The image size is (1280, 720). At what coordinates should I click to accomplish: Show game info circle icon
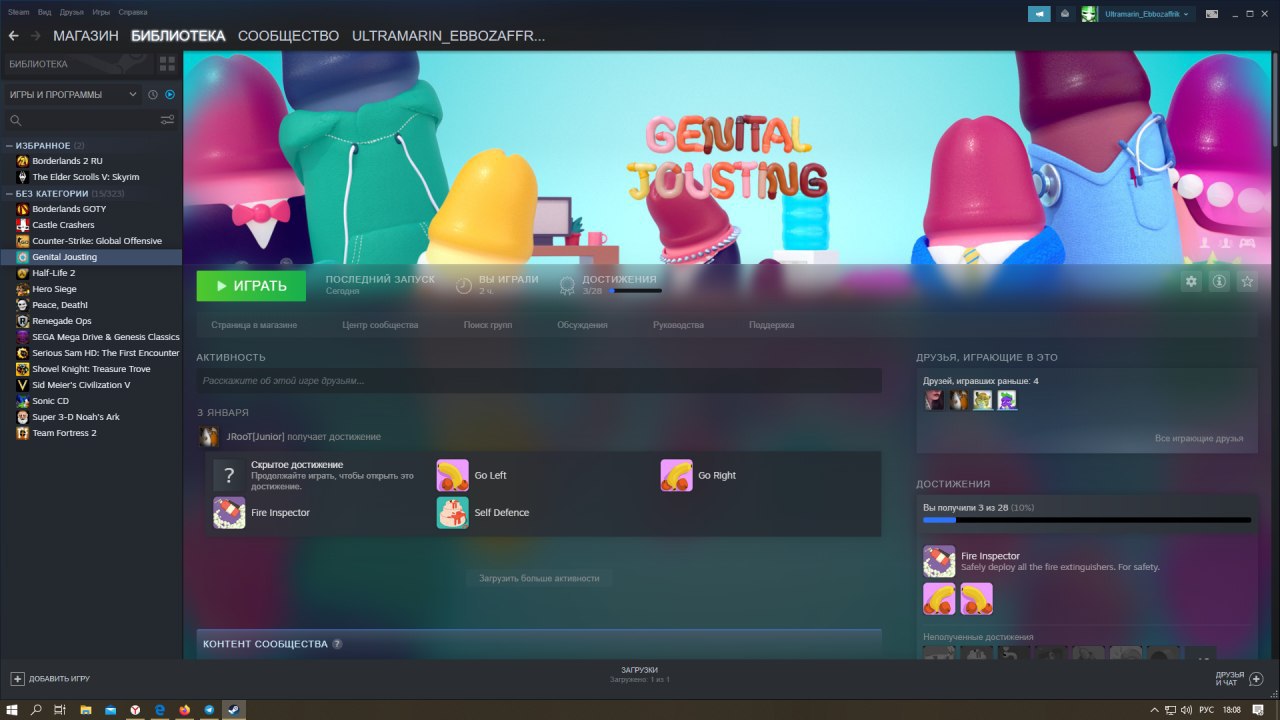pyautogui.click(x=1219, y=282)
